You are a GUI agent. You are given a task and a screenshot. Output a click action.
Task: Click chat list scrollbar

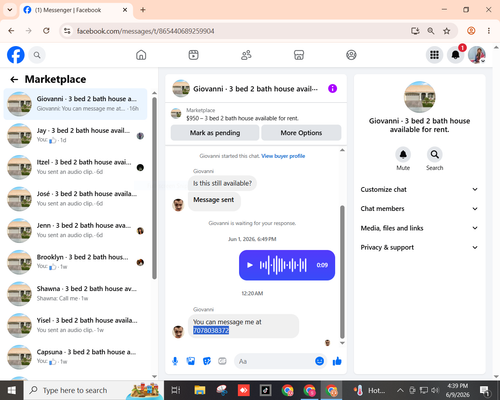154,188
